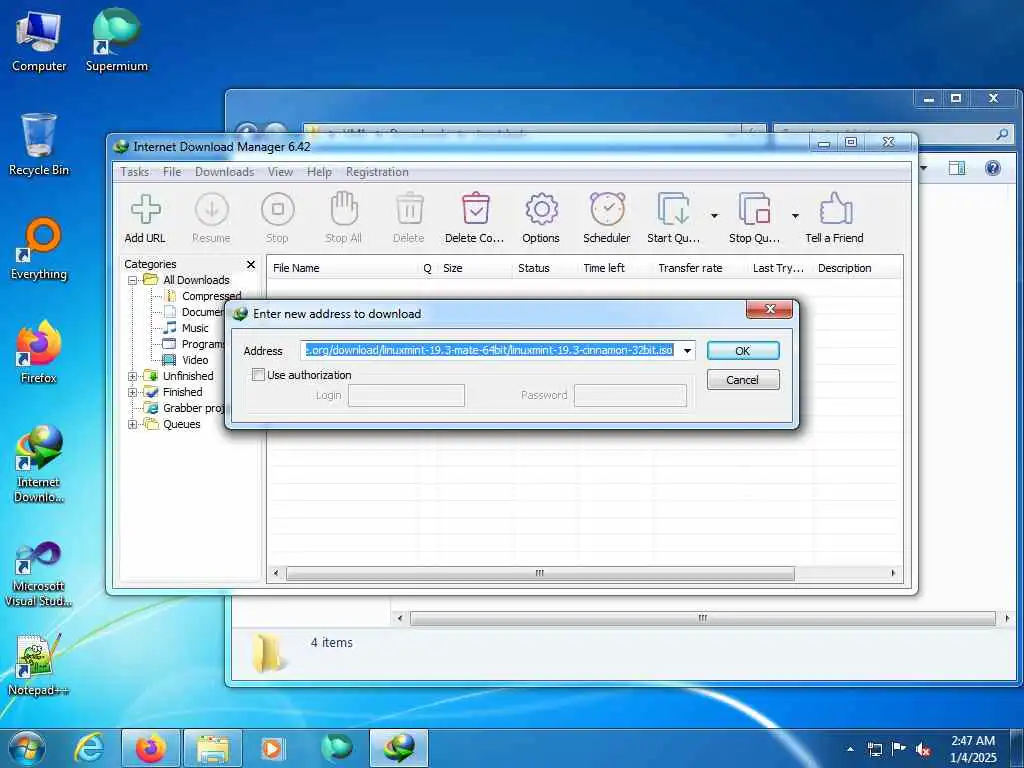Open the Recycle Bin desktop icon
This screenshot has width=1024, height=768.
39,144
